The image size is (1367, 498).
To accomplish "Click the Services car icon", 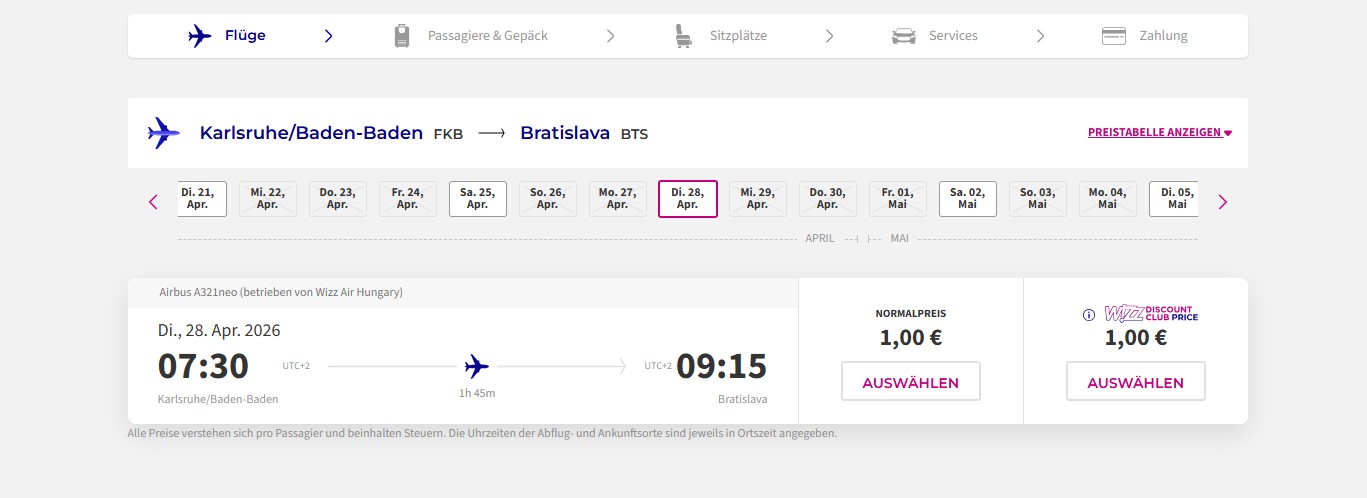I will [904, 36].
